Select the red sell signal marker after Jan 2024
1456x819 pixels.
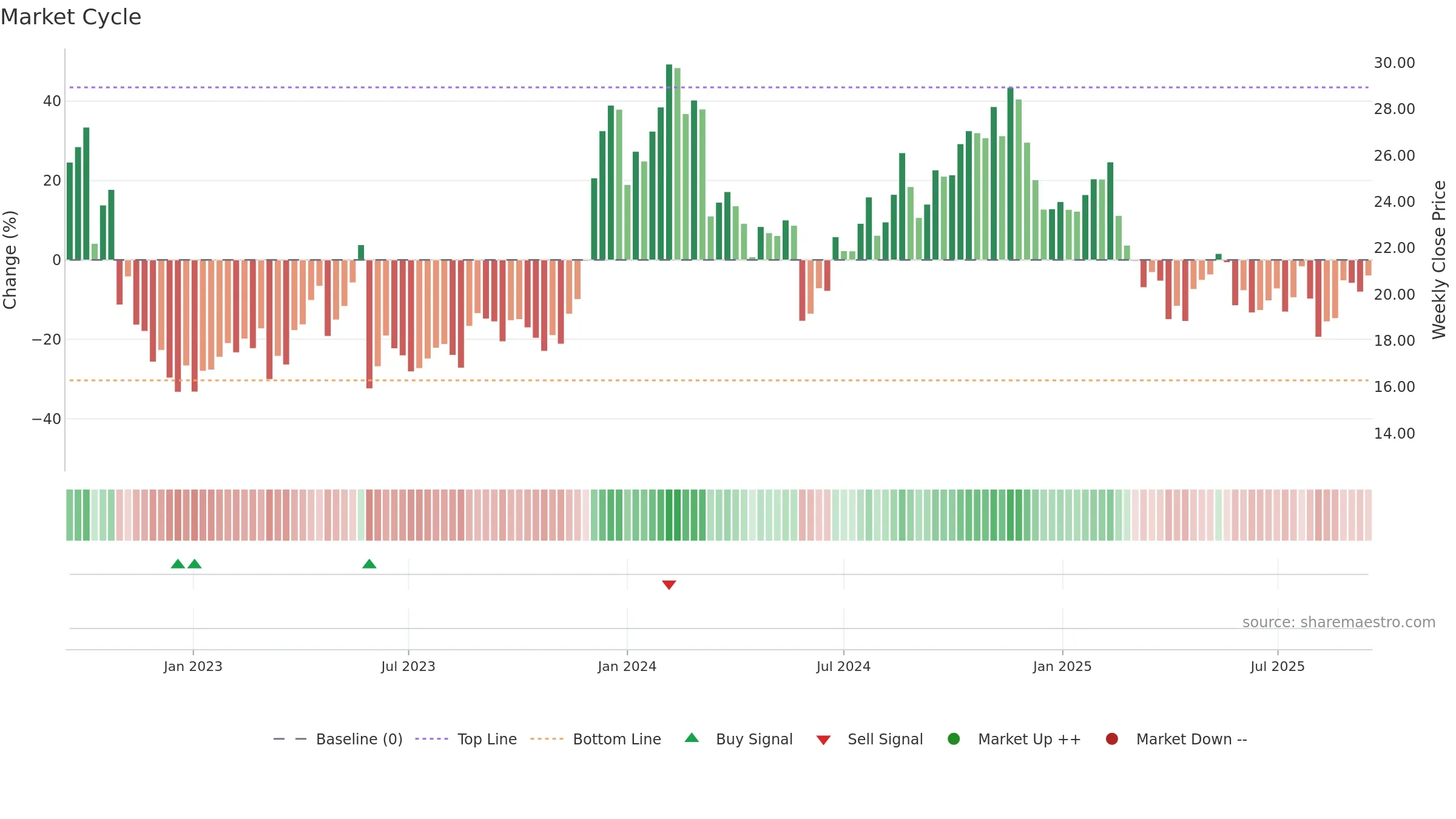669,585
